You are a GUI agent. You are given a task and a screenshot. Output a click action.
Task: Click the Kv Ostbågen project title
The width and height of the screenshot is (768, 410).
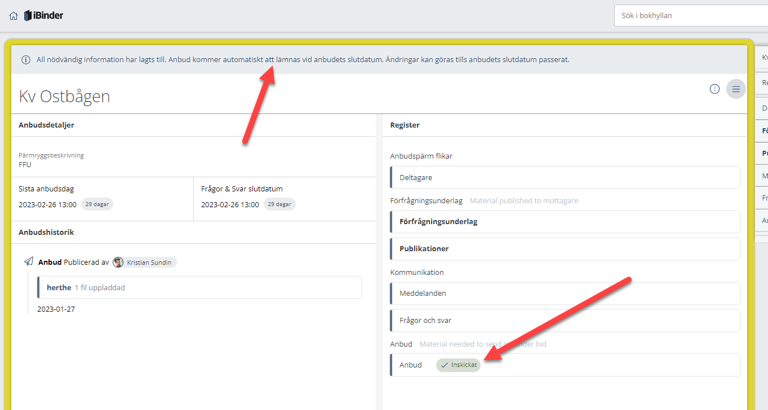point(65,96)
